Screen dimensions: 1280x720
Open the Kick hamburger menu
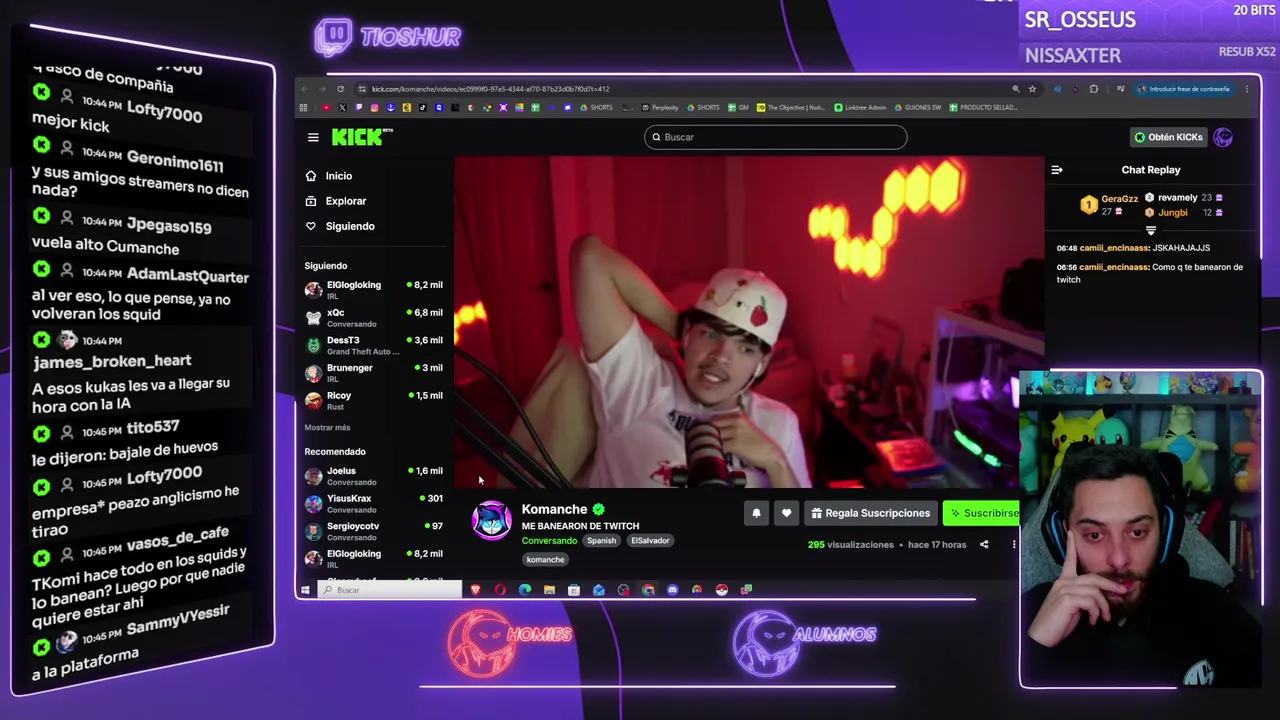[313, 138]
